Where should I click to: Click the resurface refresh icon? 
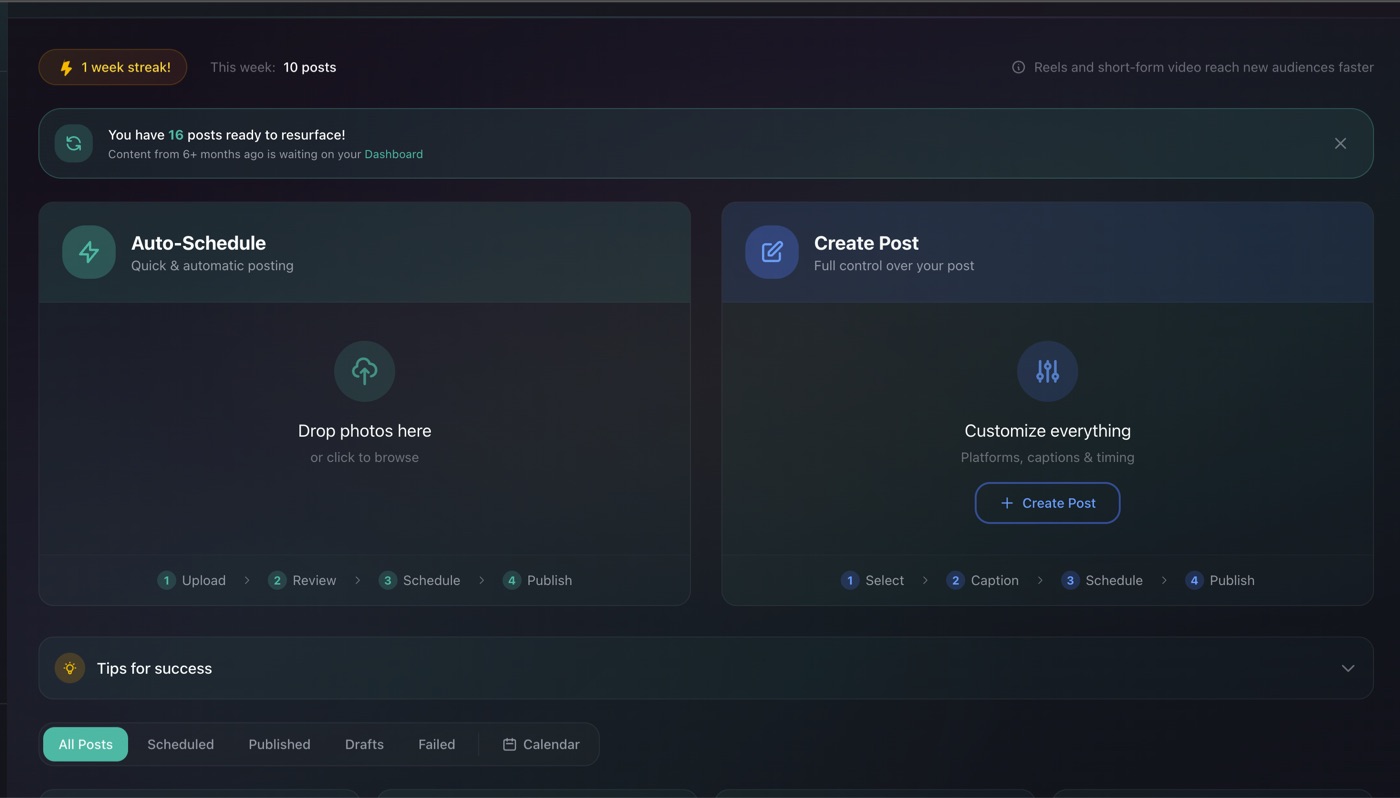[x=73, y=142]
